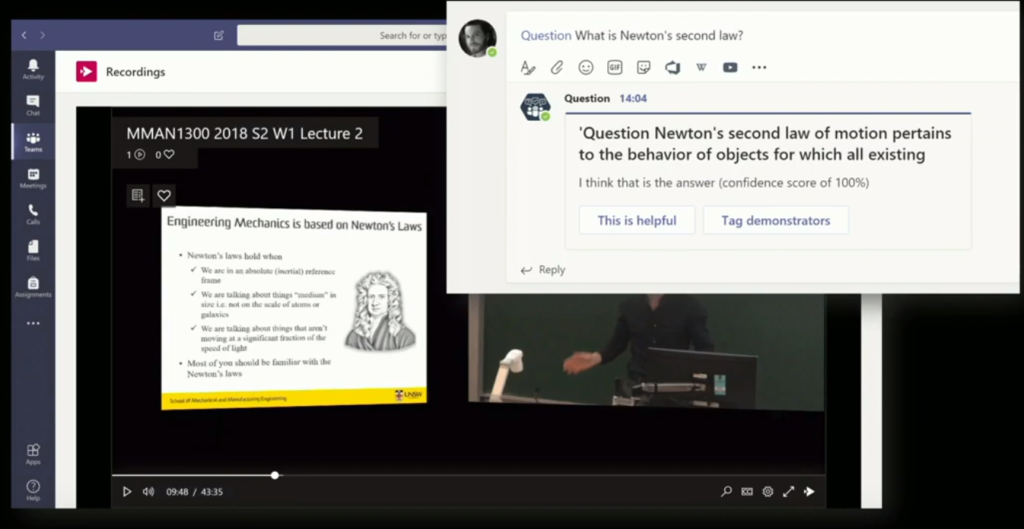Click the confidence score text in the bot card

724,183
